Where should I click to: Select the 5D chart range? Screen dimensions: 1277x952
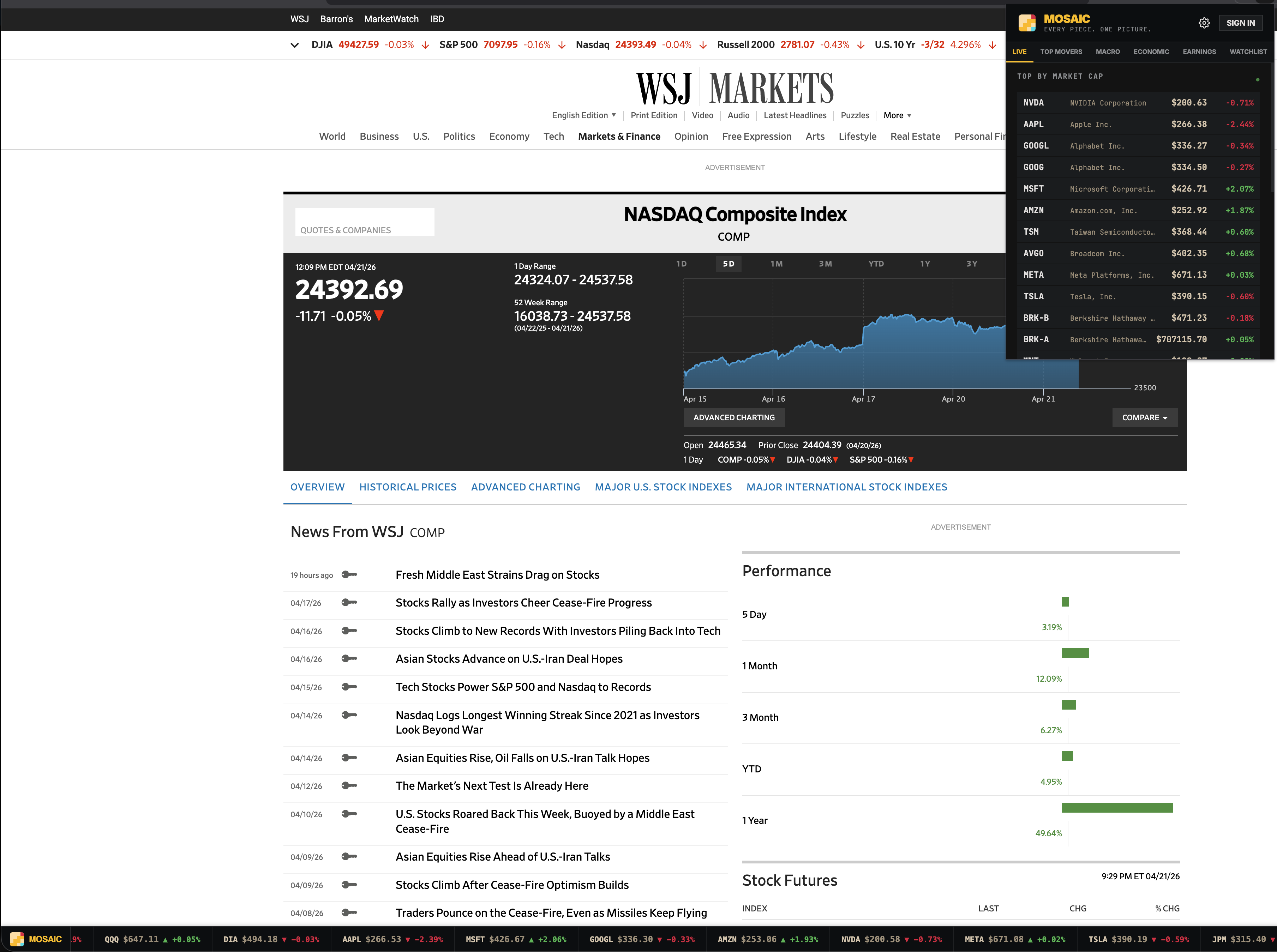point(729,264)
